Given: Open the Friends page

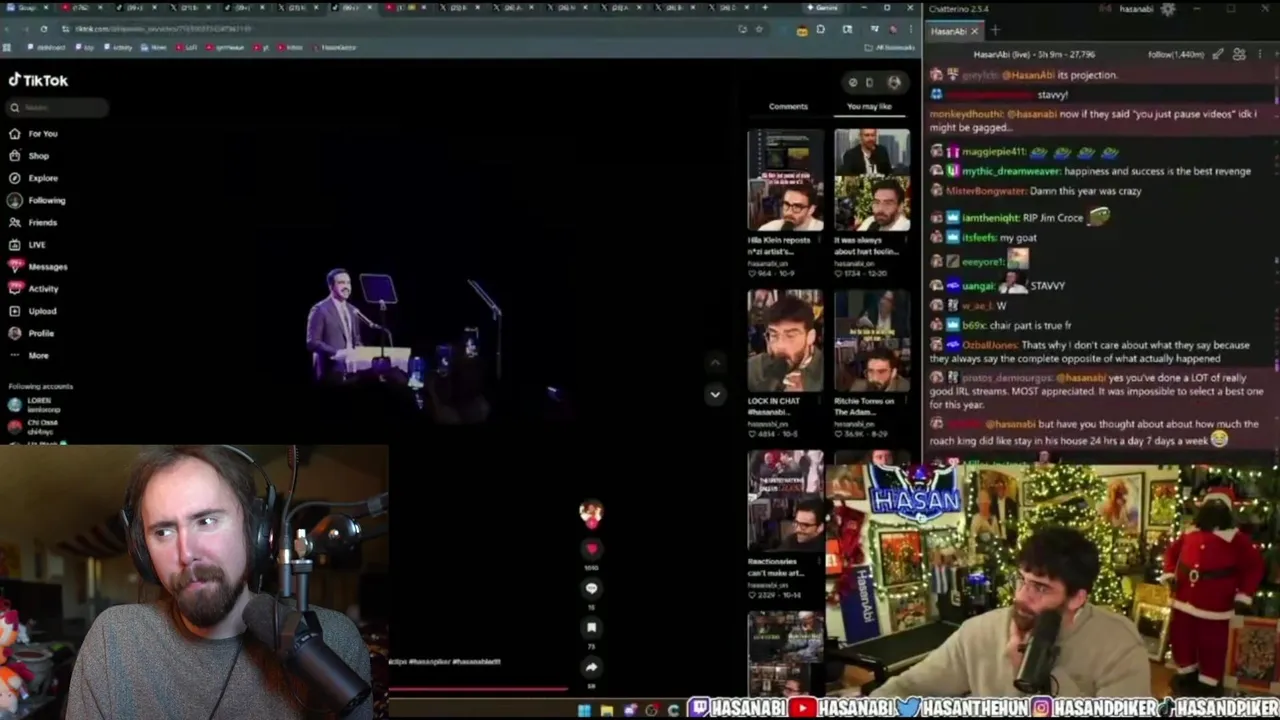Looking at the screenshot, I should 34,222.
